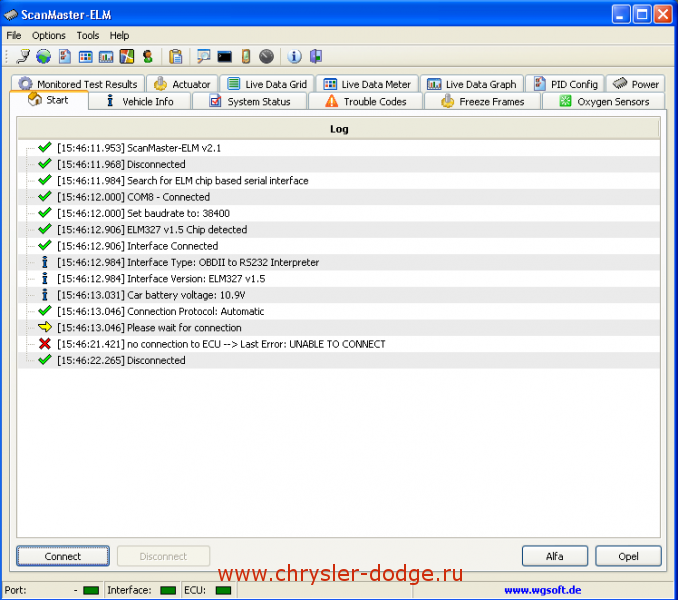Select the Oxygen Sensors tab
This screenshot has height=600, width=678.
(x=604, y=101)
